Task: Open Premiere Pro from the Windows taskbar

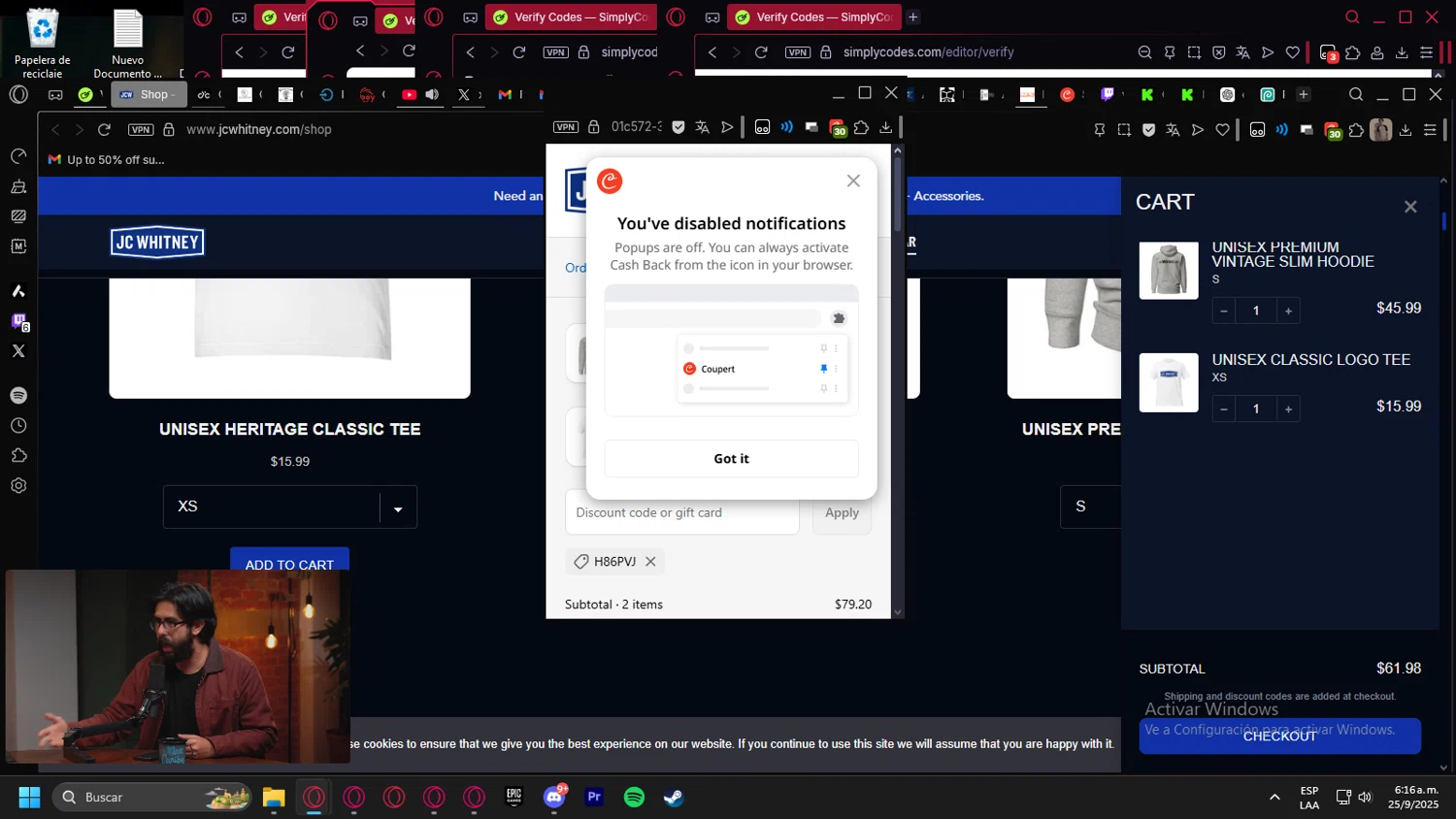Action: [x=594, y=798]
